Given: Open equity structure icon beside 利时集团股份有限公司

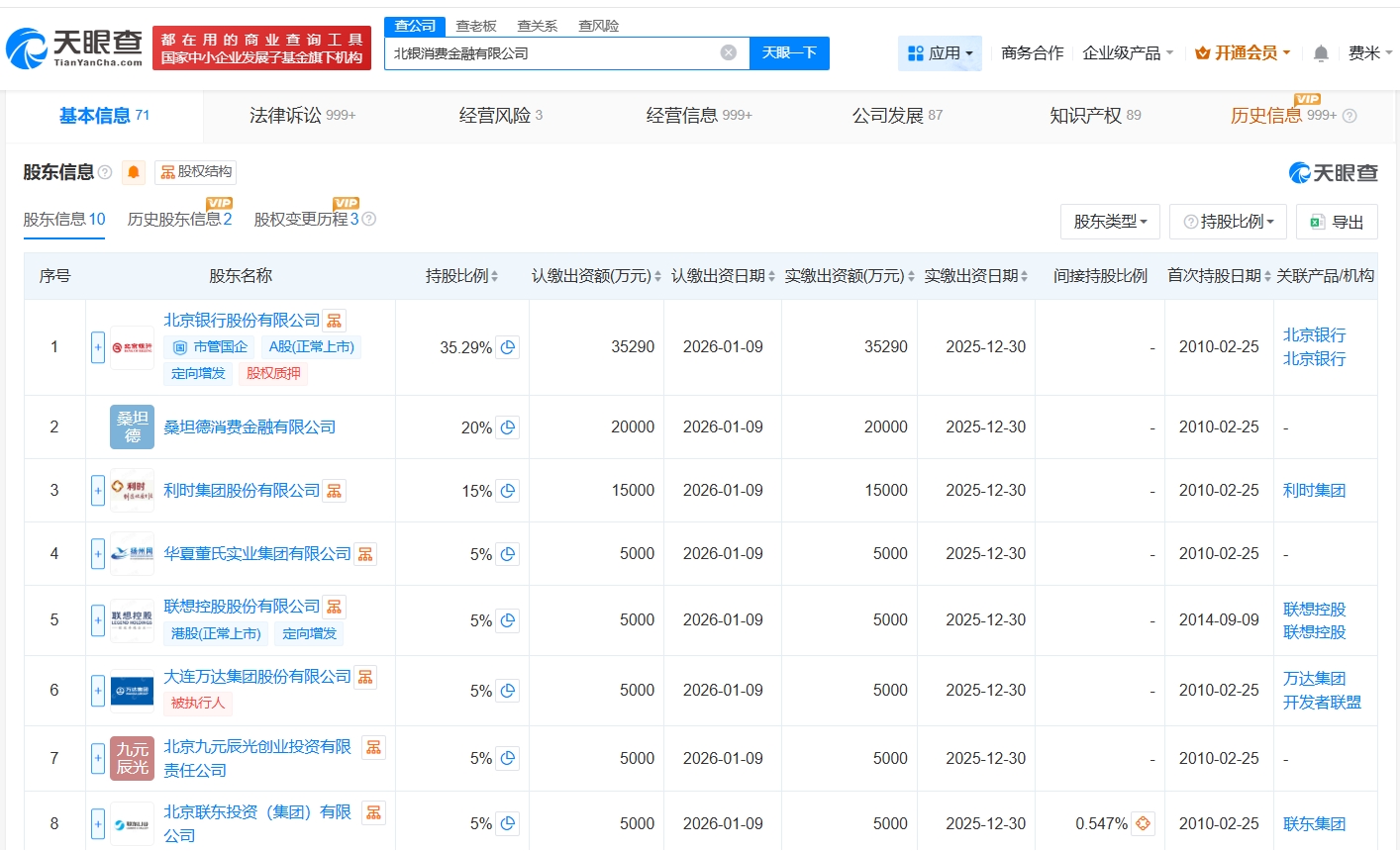Looking at the screenshot, I should tap(335, 491).
